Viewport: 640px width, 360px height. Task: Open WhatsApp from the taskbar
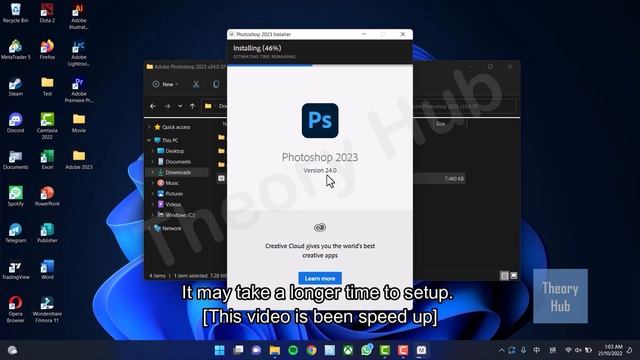pyautogui.click(x=367, y=350)
